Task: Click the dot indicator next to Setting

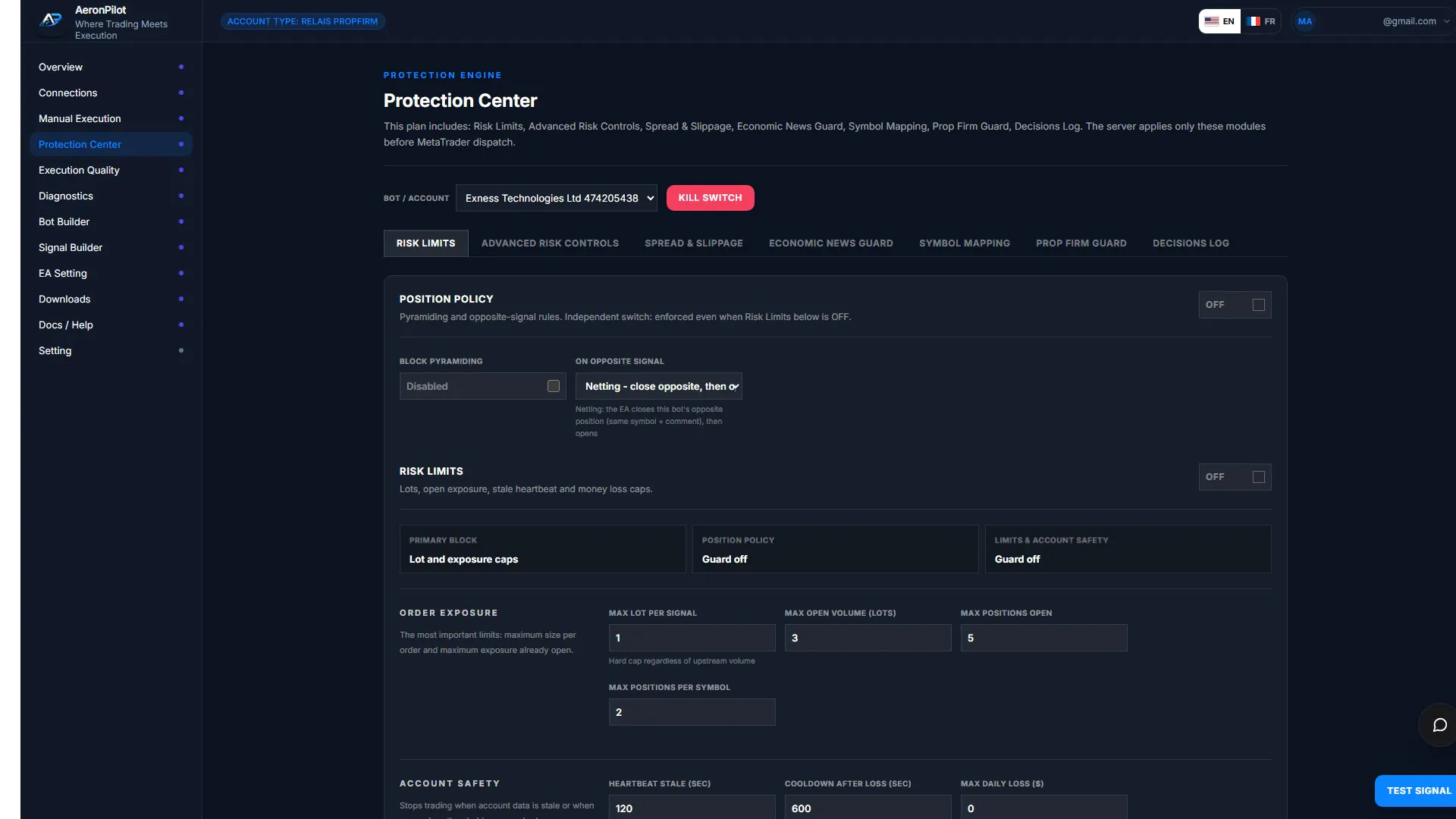Action: coord(180,350)
